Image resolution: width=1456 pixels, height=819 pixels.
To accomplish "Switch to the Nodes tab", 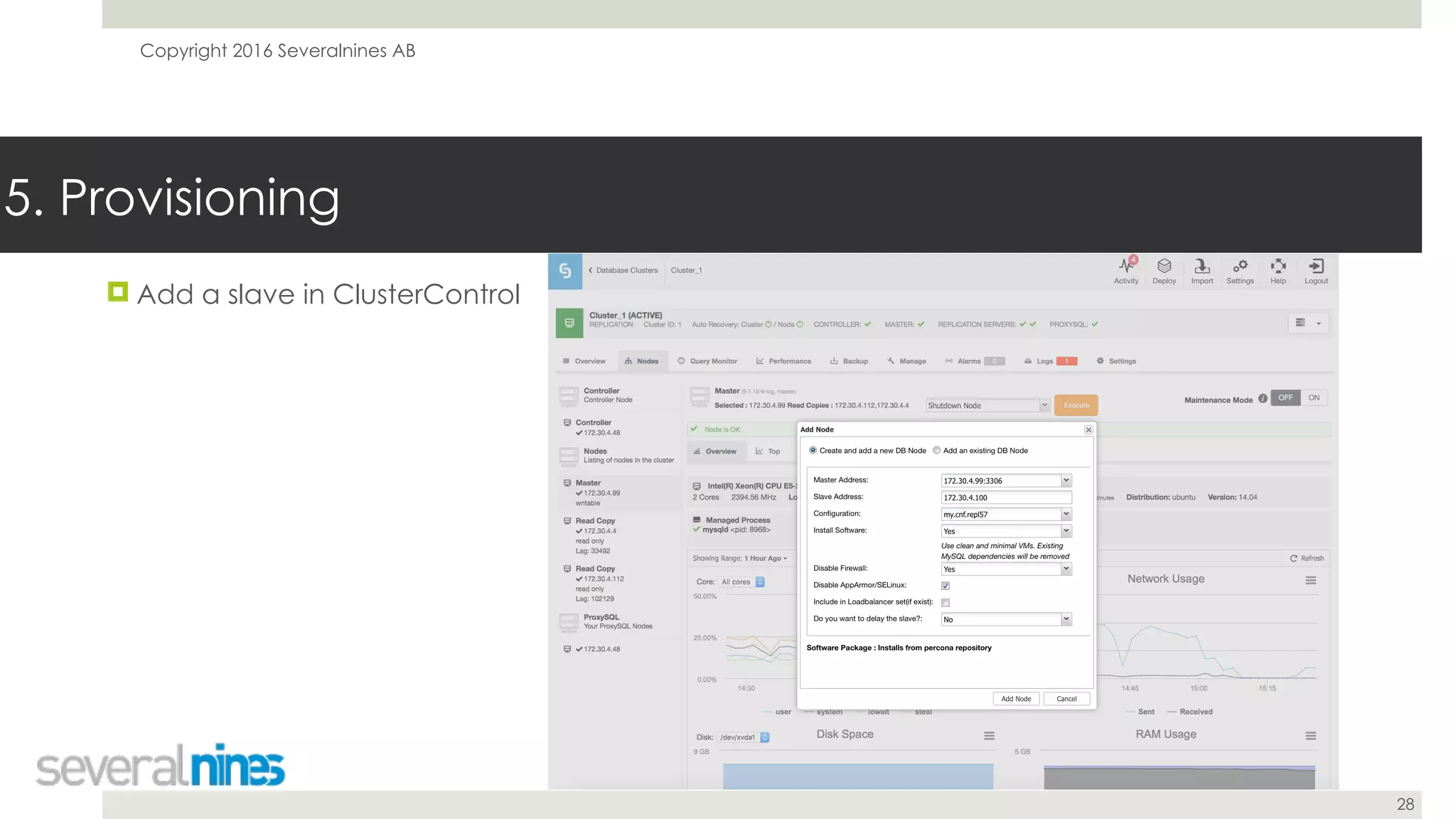I will [642, 361].
